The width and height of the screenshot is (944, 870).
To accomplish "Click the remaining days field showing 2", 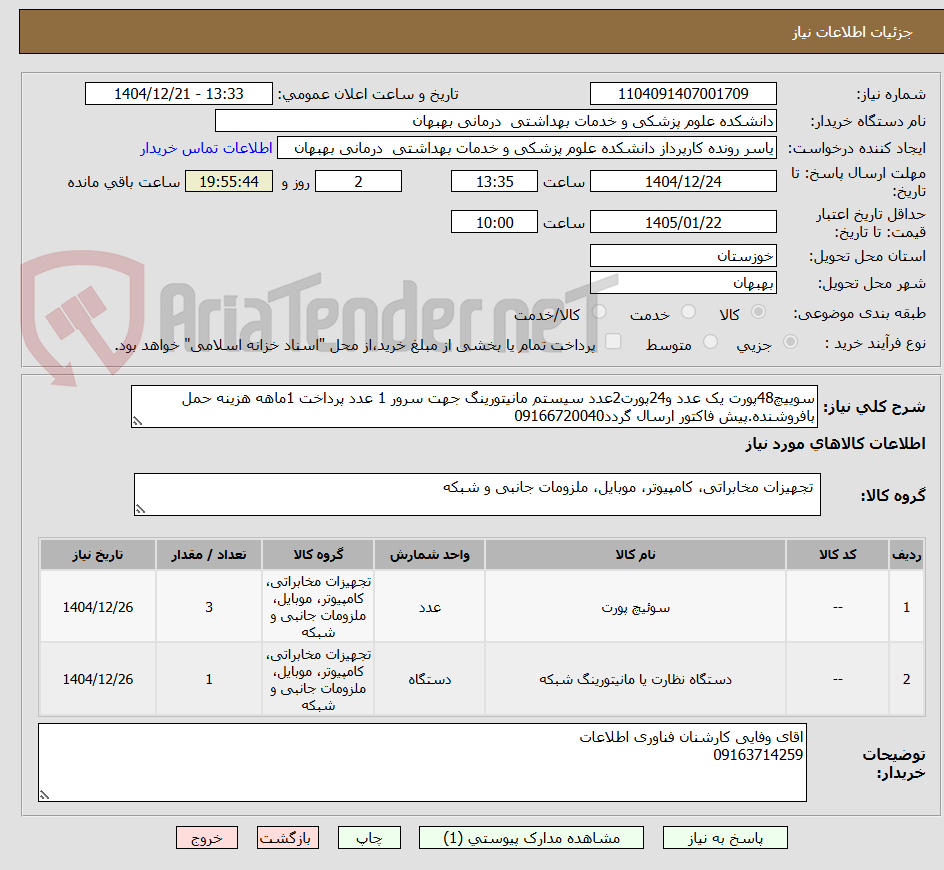I will click(x=358, y=181).
